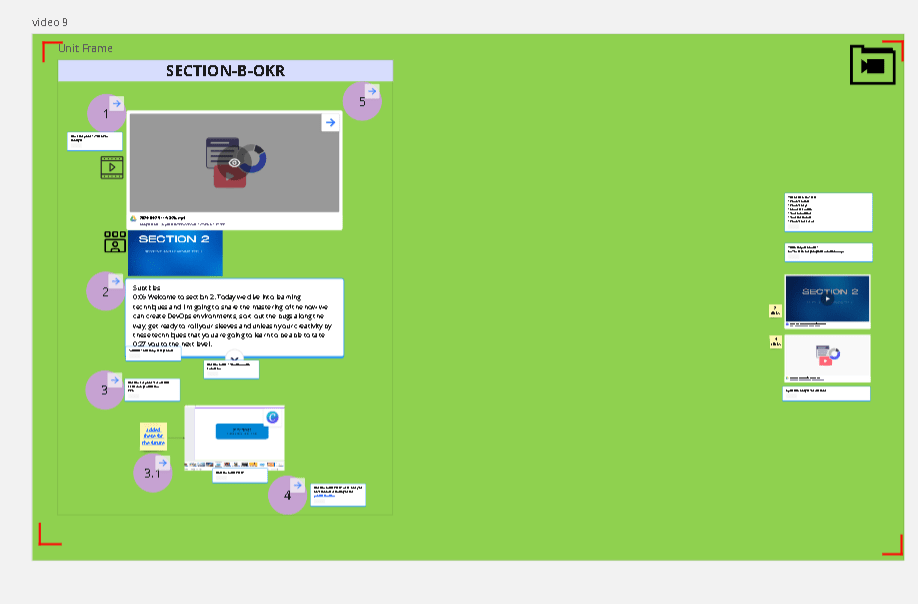
Task: Expand the Subtitles text box chevron
Action: pyautogui.click(x=234, y=358)
